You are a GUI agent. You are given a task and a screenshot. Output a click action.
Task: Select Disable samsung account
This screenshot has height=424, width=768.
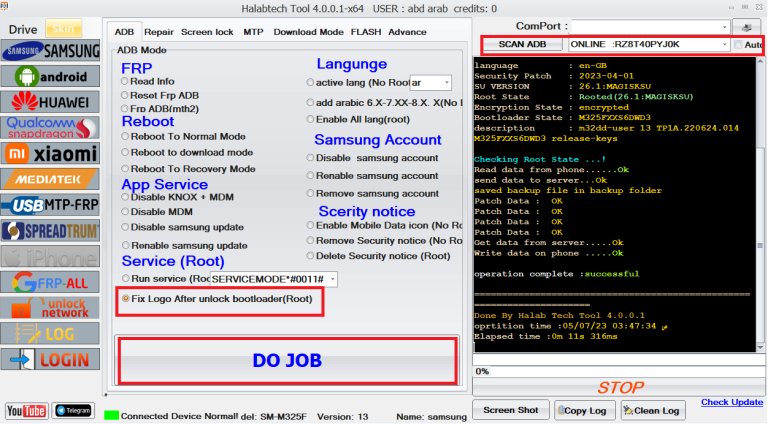tap(372, 158)
